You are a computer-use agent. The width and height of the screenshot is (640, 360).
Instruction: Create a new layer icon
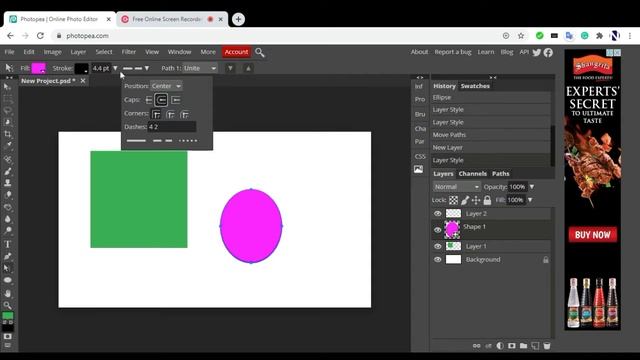[535, 346]
